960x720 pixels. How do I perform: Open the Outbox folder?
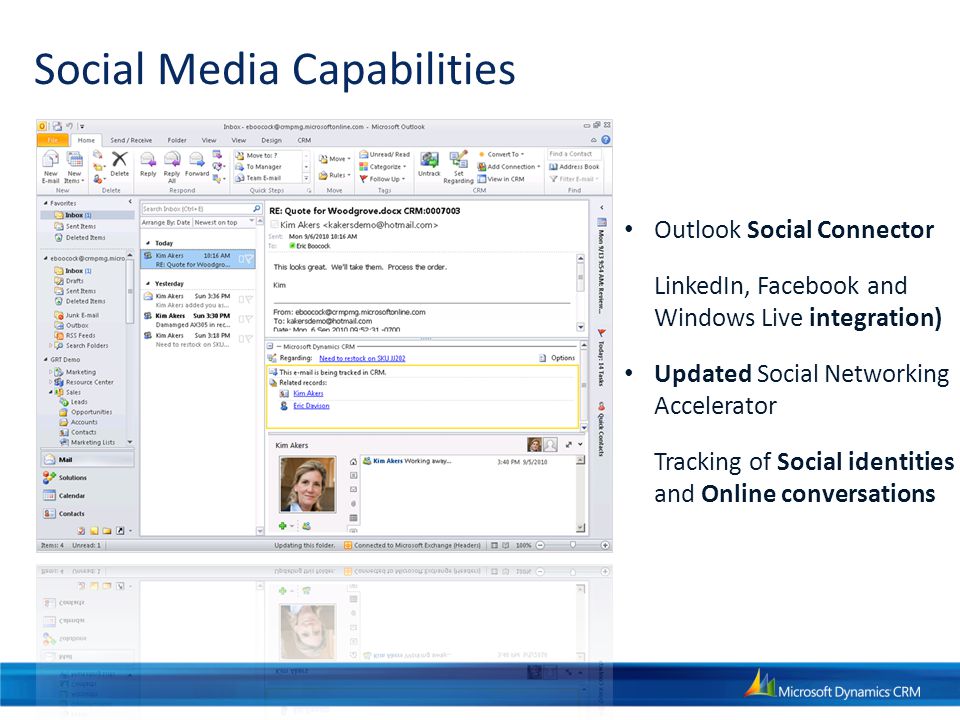[72, 325]
